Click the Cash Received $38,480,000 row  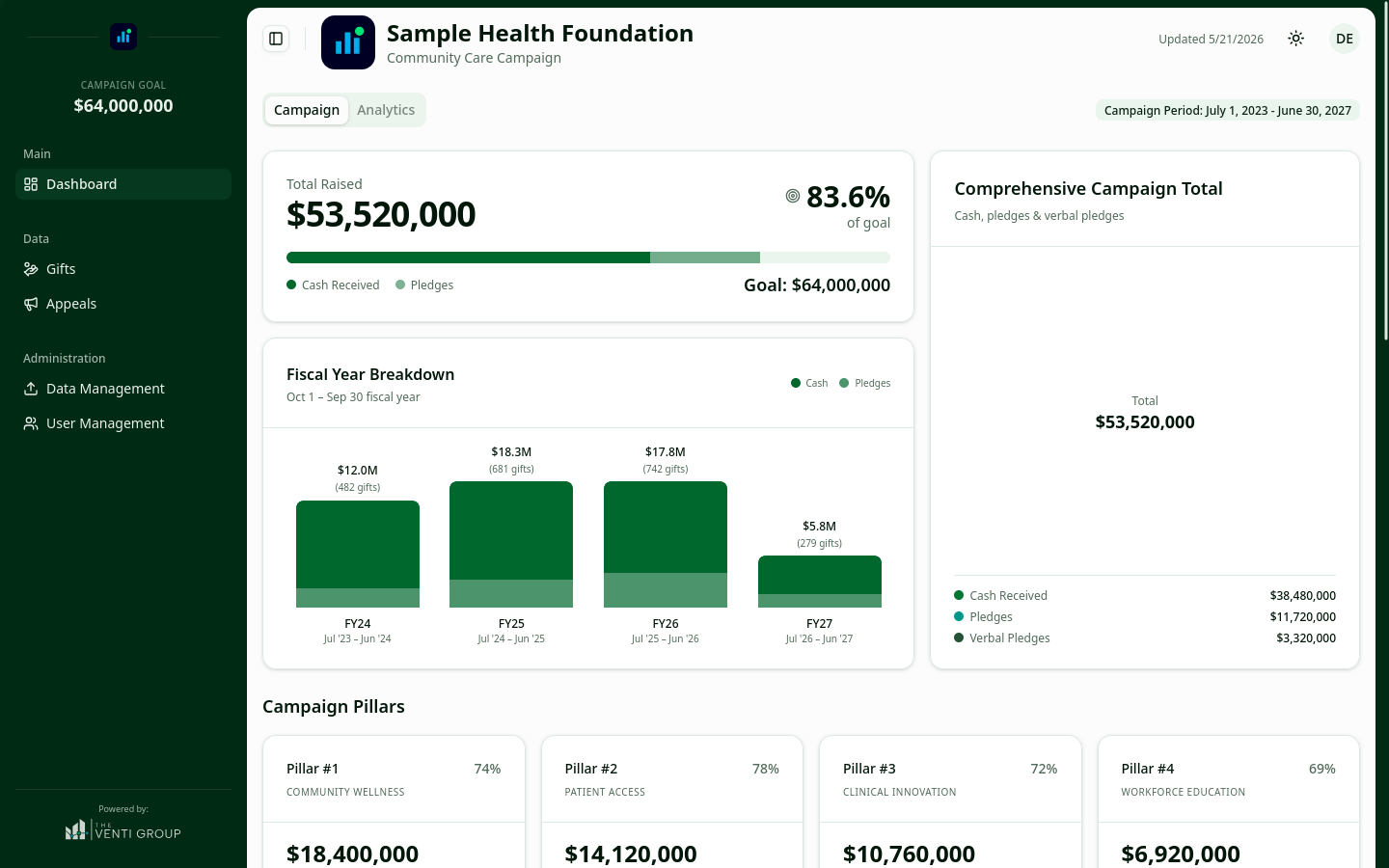coord(1145,596)
